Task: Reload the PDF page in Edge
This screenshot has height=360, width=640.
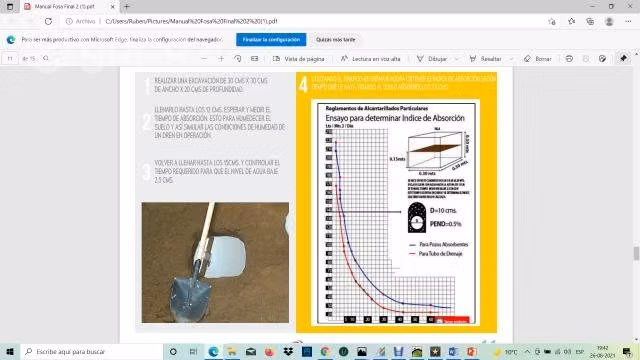Action: (x=48, y=21)
